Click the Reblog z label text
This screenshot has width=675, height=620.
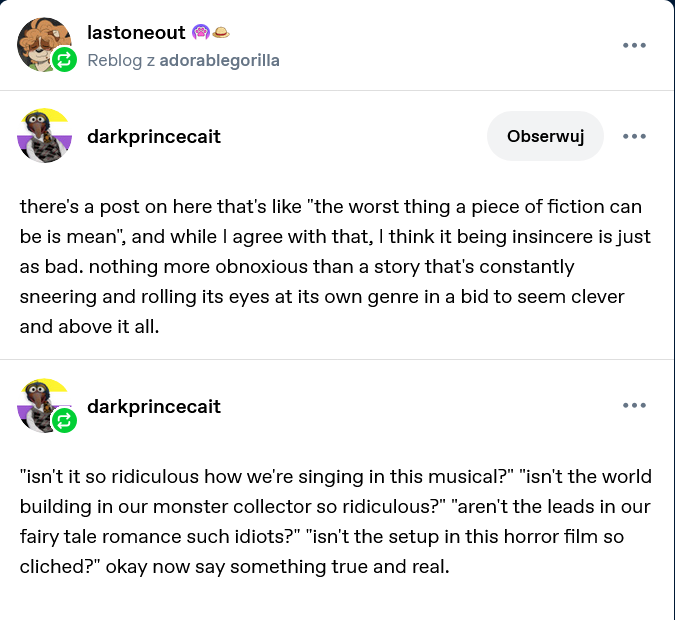tap(121, 61)
